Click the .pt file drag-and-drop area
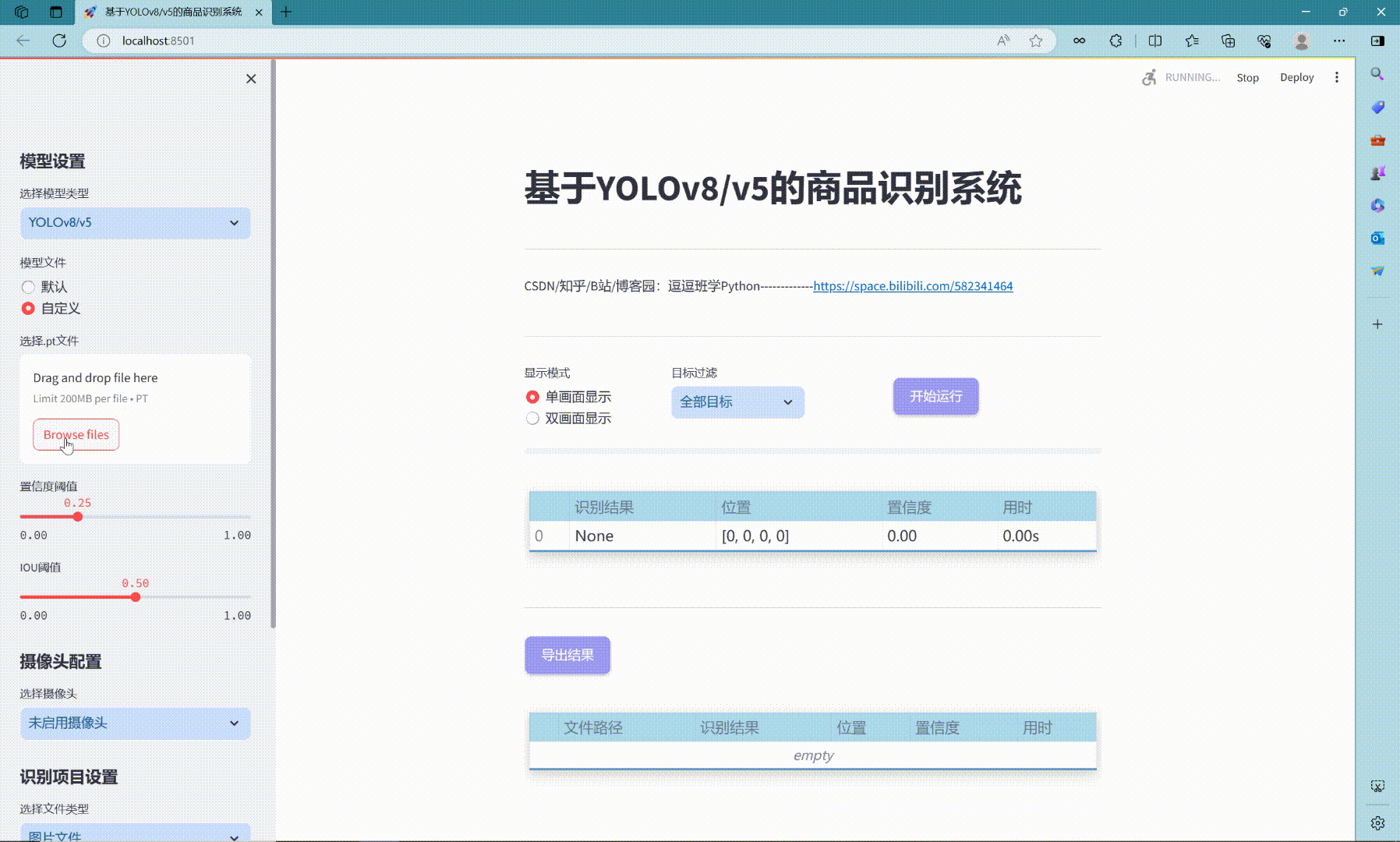 coord(135,409)
